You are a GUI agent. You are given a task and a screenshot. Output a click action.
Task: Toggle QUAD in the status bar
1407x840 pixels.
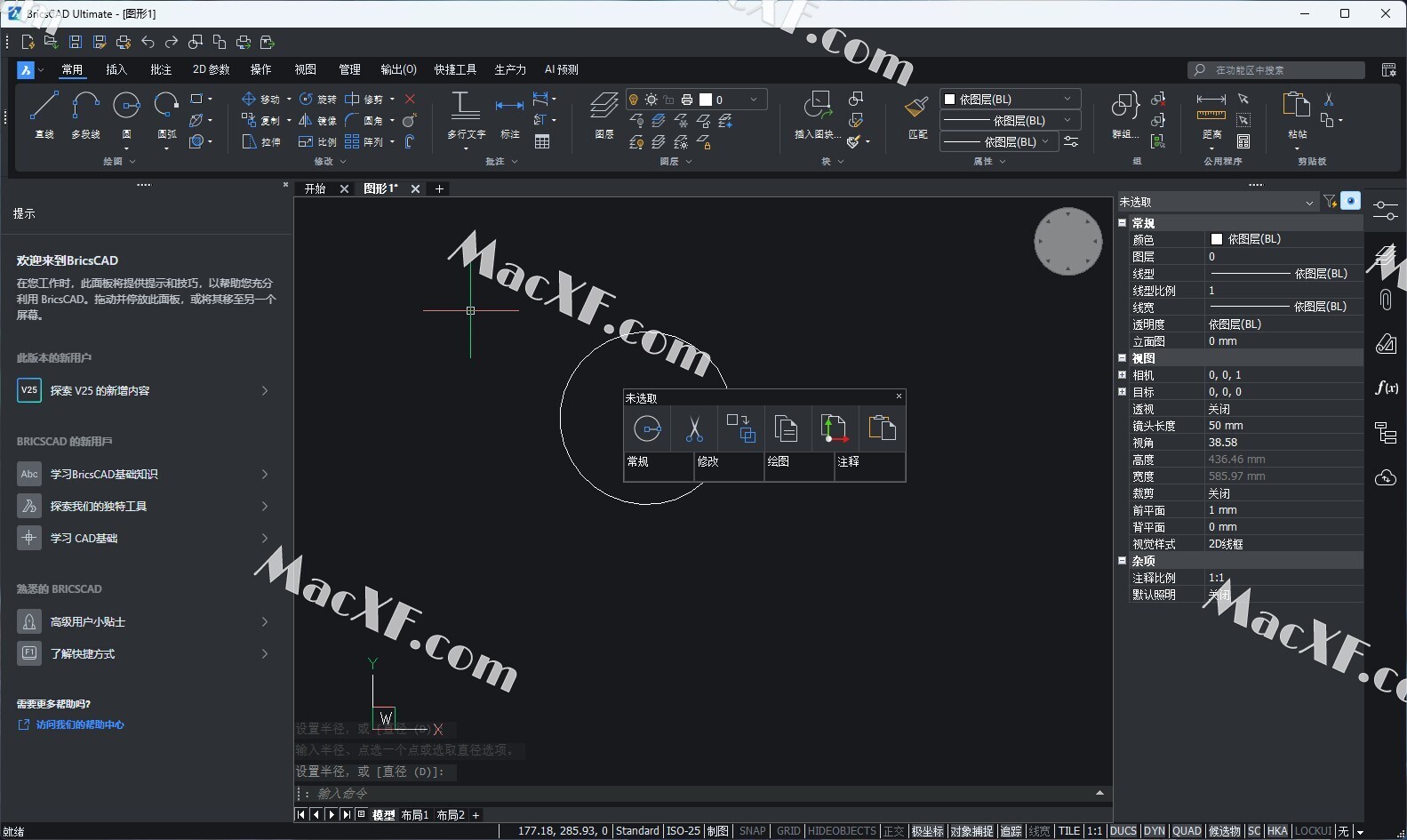point(1187,831)
